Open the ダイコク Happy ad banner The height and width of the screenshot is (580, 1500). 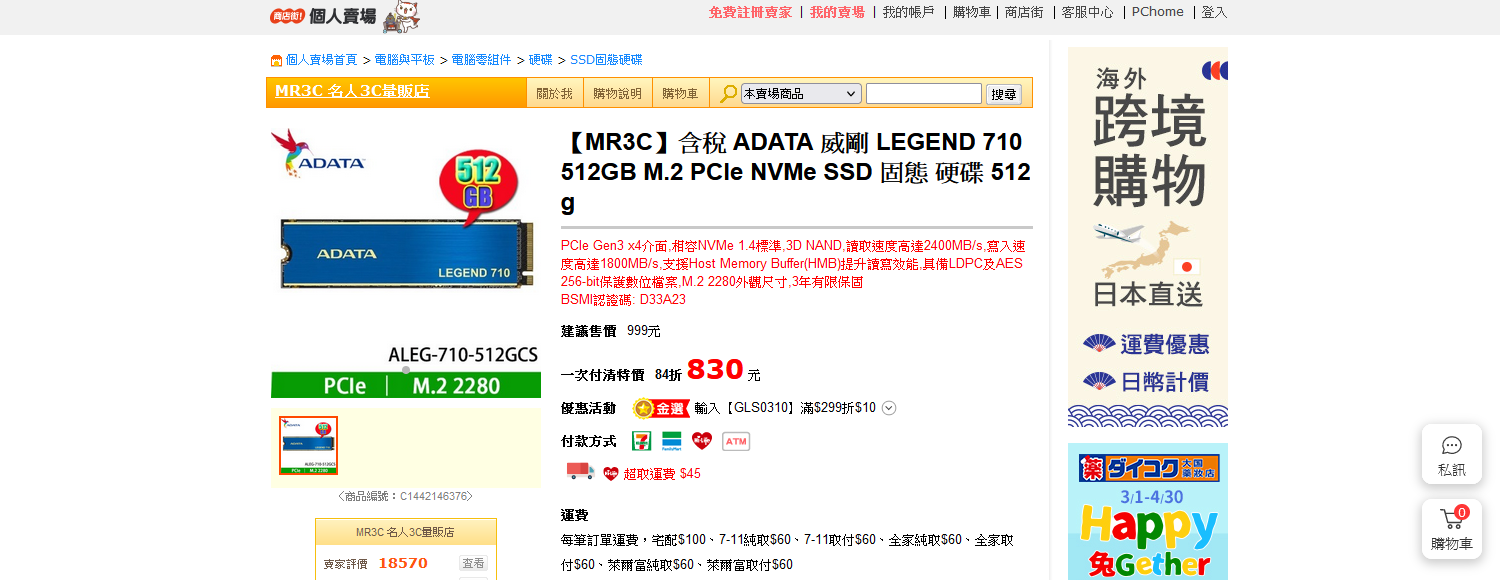click(x=1148, y=511)
